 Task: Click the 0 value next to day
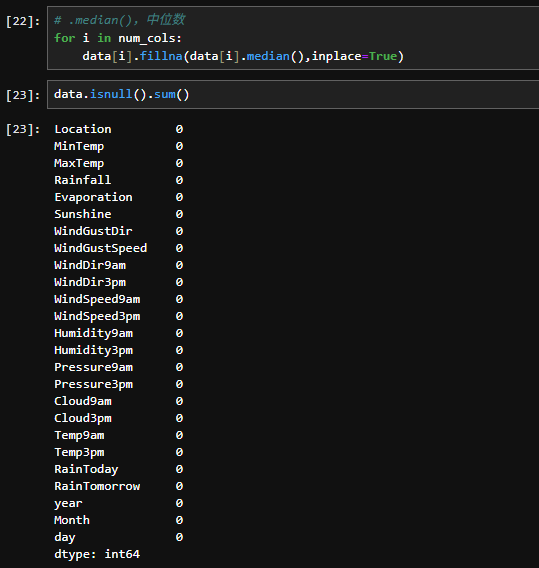179,537
